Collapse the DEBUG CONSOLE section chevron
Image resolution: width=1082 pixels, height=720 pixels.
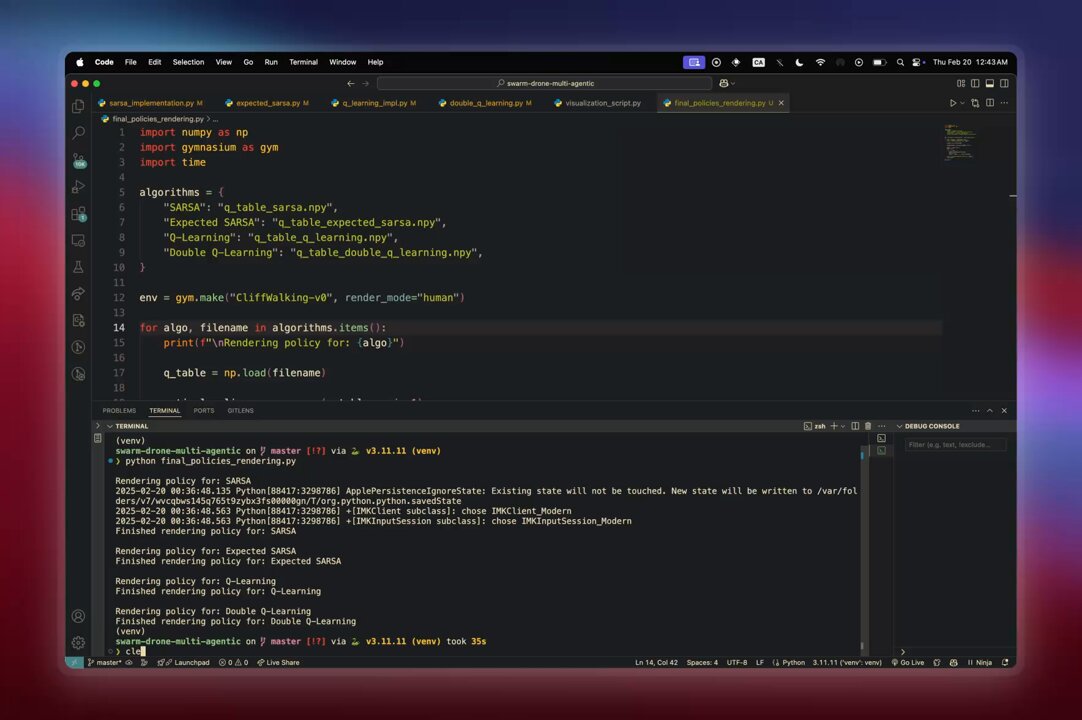[x=899, y=426]
